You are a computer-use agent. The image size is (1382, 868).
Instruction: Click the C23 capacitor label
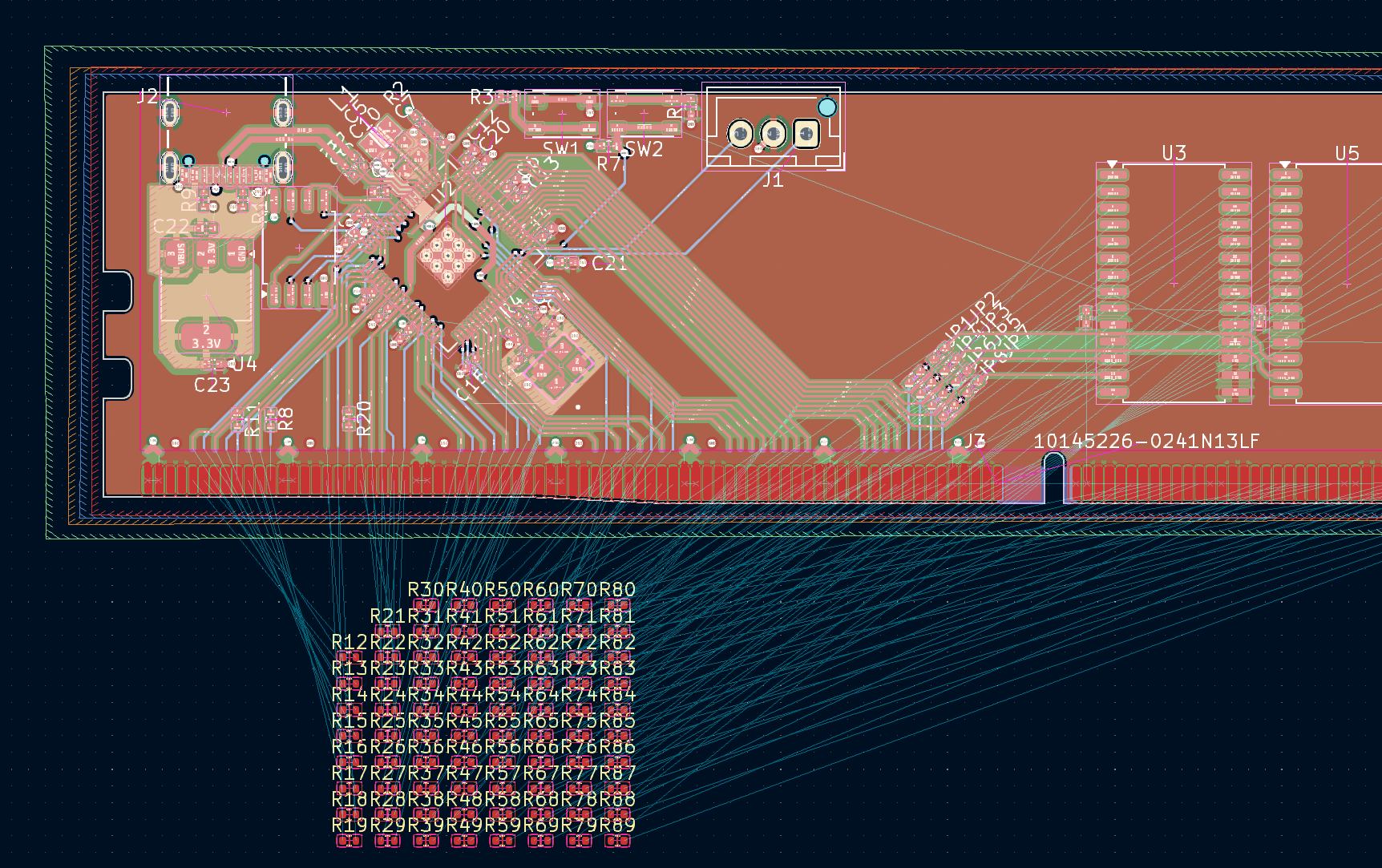[x=212, y=386]
